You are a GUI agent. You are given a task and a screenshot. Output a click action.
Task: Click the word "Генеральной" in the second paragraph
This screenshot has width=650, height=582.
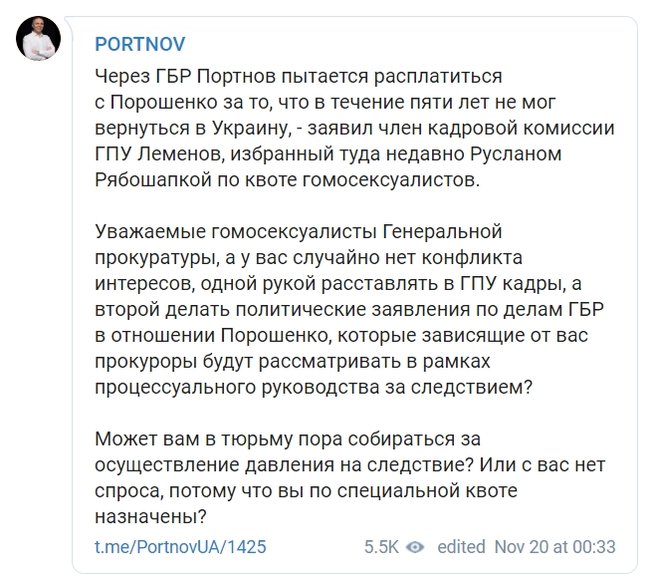tap(441, 232)
